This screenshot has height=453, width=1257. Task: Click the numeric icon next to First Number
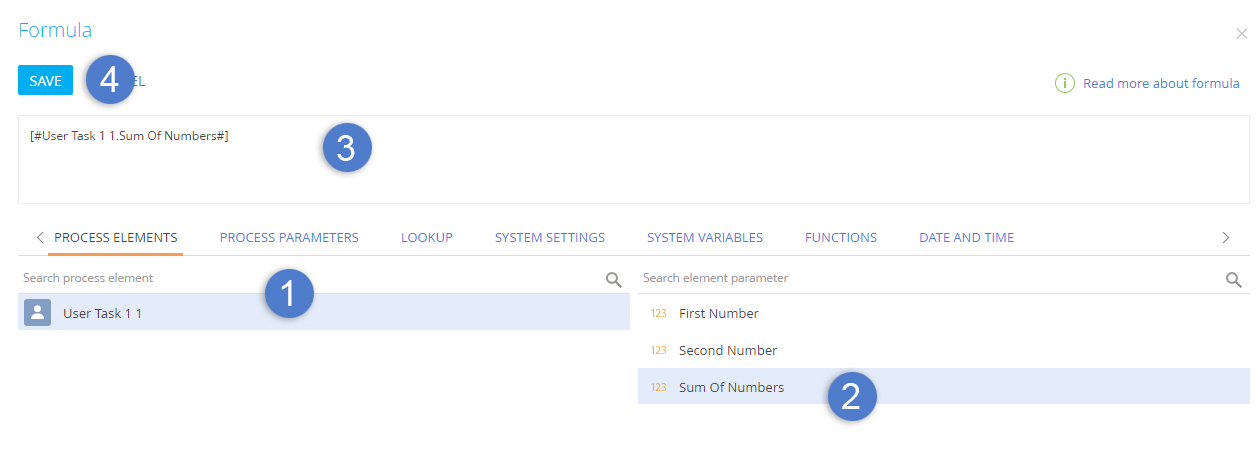click(658, 314)
